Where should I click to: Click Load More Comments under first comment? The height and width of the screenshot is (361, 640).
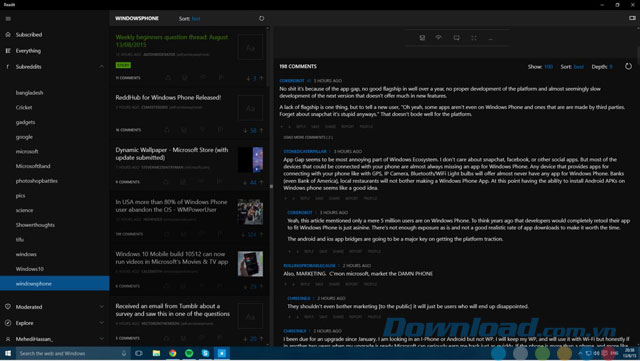point(308,138)
